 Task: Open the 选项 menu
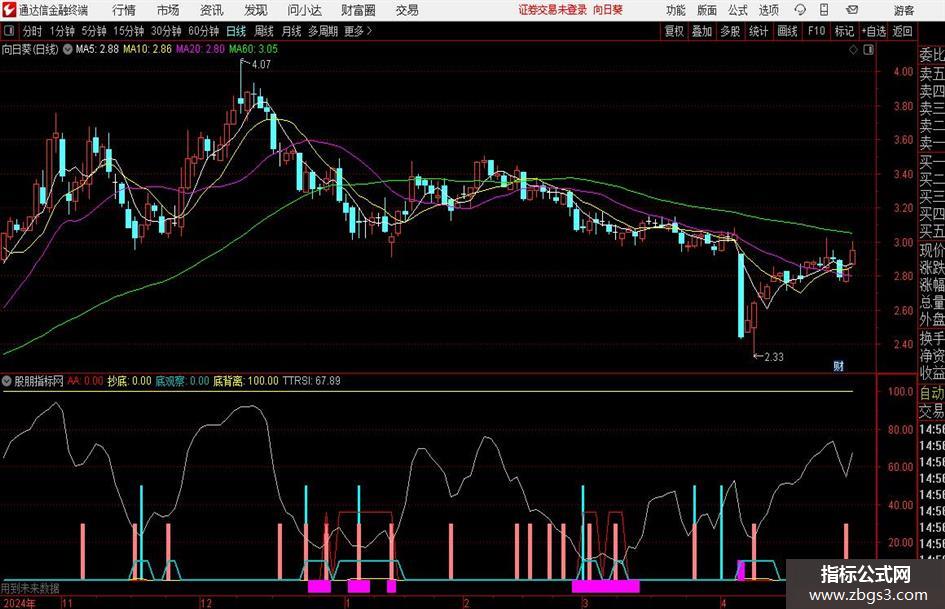(768, 10)
